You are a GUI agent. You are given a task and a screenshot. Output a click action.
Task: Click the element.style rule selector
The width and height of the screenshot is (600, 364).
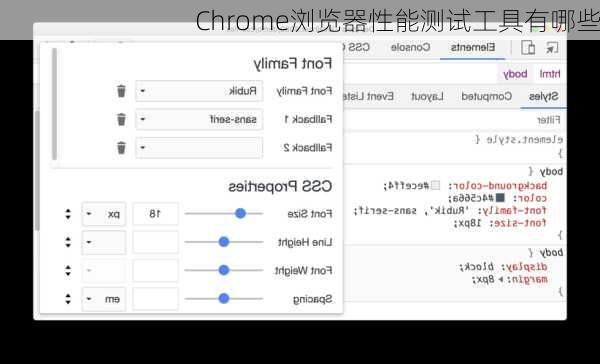point(524,140)
